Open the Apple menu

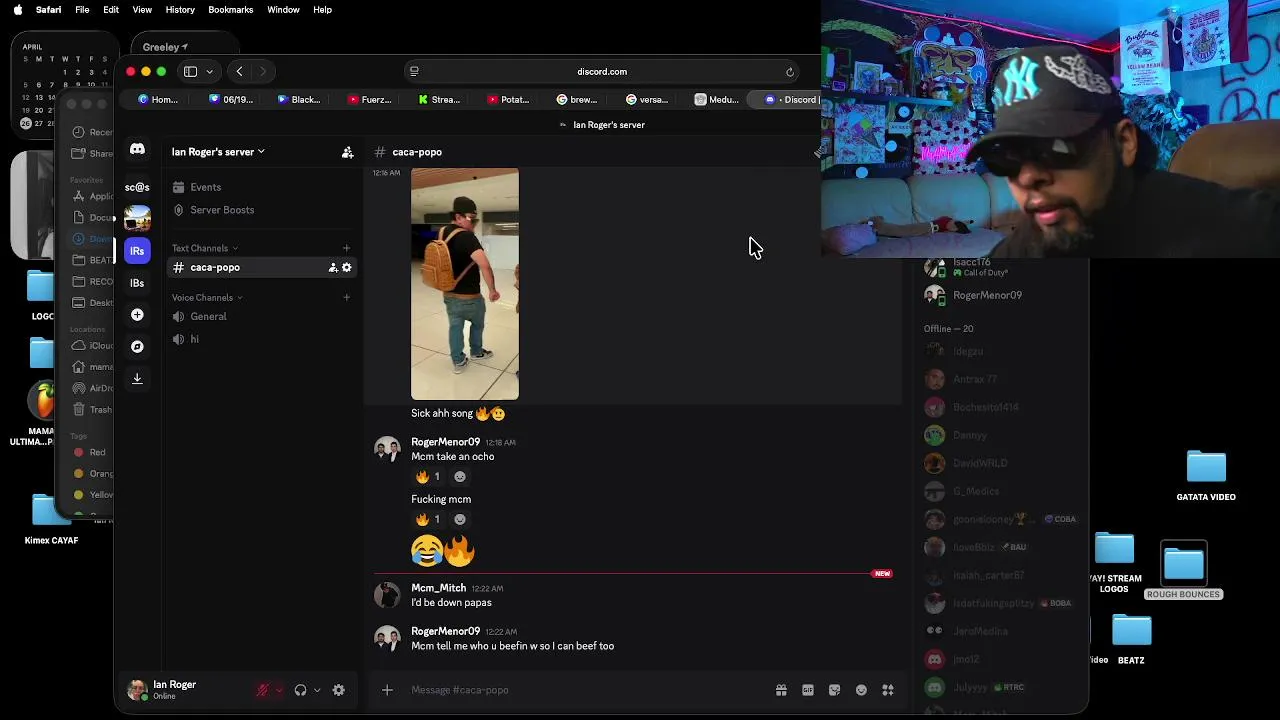tap(17, 9)
